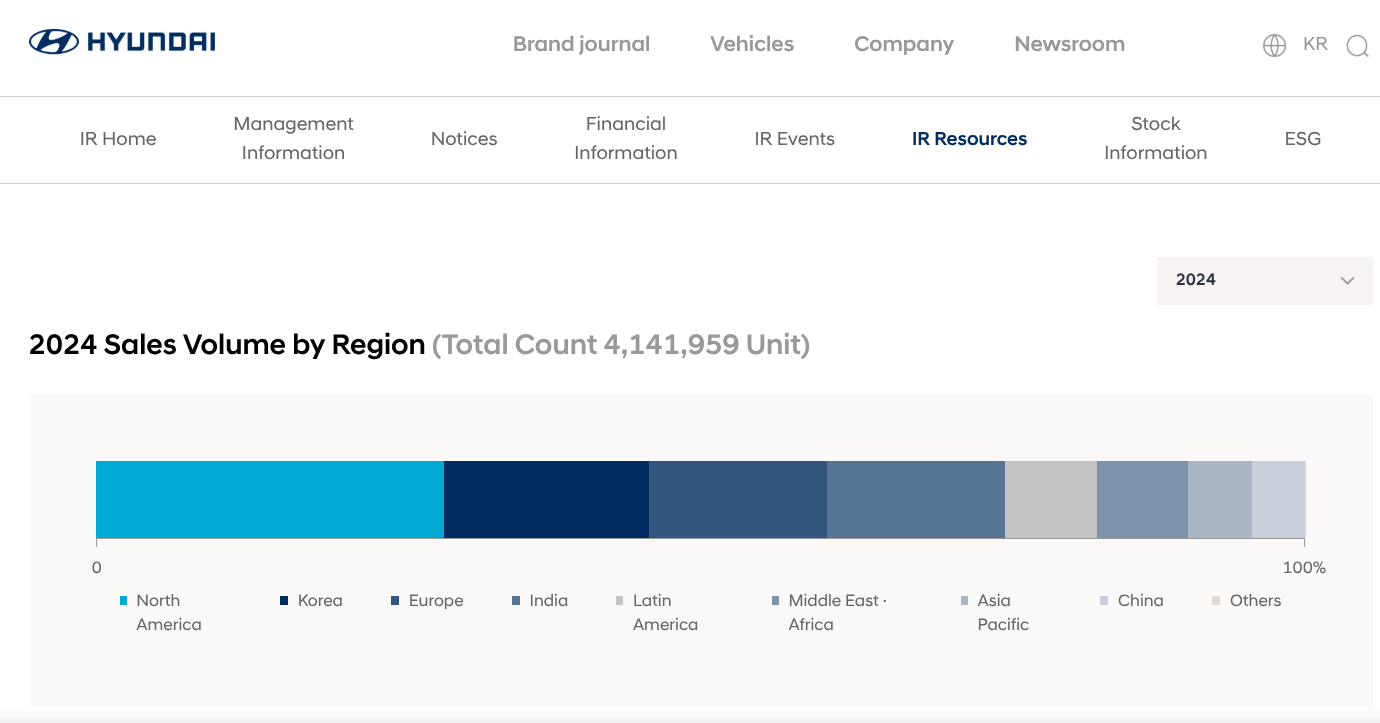Image resolution: width=1380 pixels, height=723 pixels.
Task: Select the IR Resources tab
Action: point(969,139)
